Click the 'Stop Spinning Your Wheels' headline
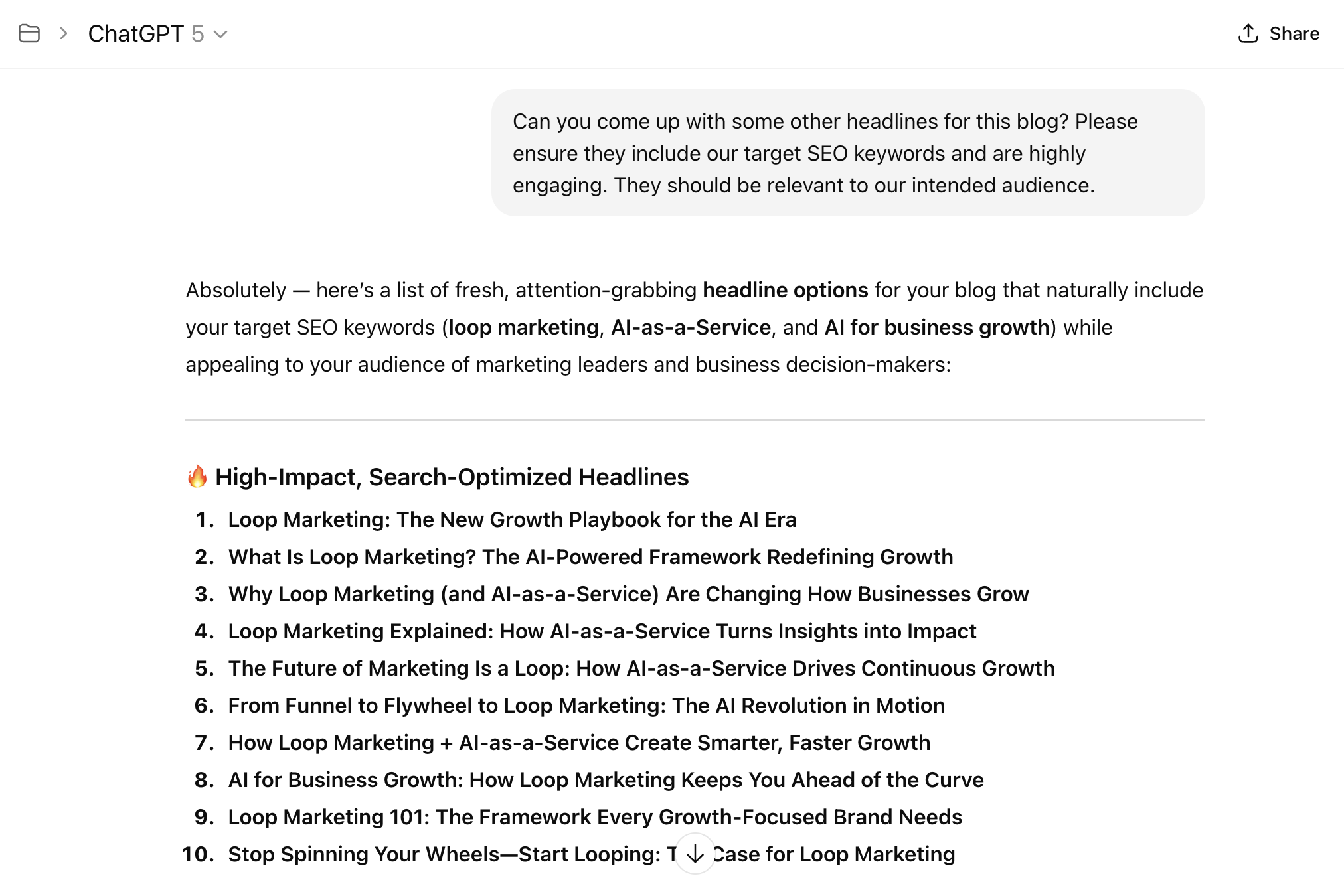The height and width of the screenshot is (896, 1344). (445, 854)
